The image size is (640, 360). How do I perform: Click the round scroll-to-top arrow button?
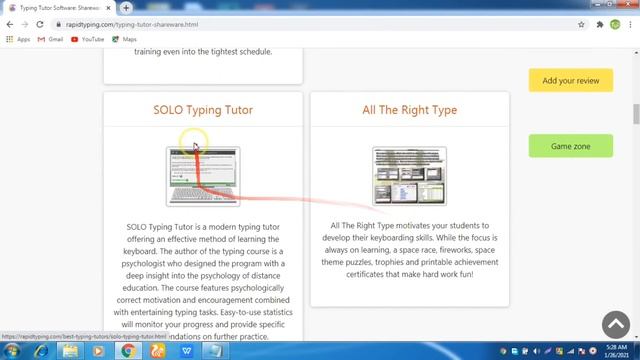(x=616, y=325)
